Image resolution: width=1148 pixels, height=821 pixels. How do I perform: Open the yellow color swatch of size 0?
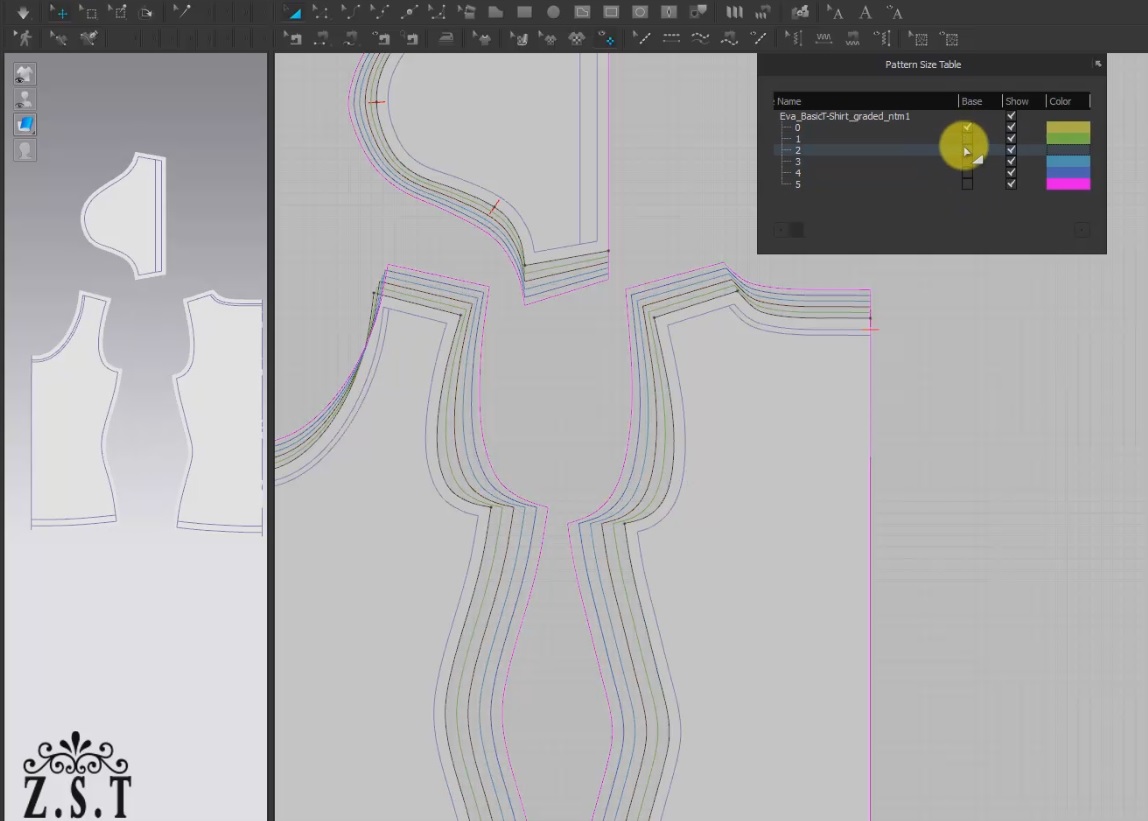(1068, 127)
